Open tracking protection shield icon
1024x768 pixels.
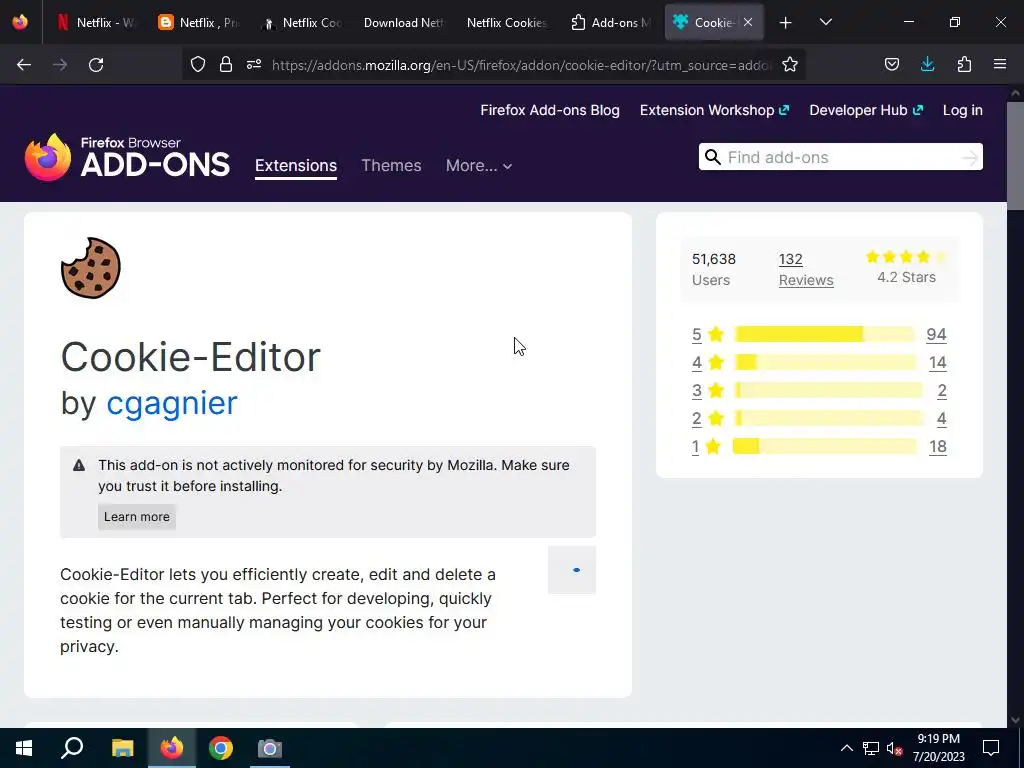click(x=198, y=64)
